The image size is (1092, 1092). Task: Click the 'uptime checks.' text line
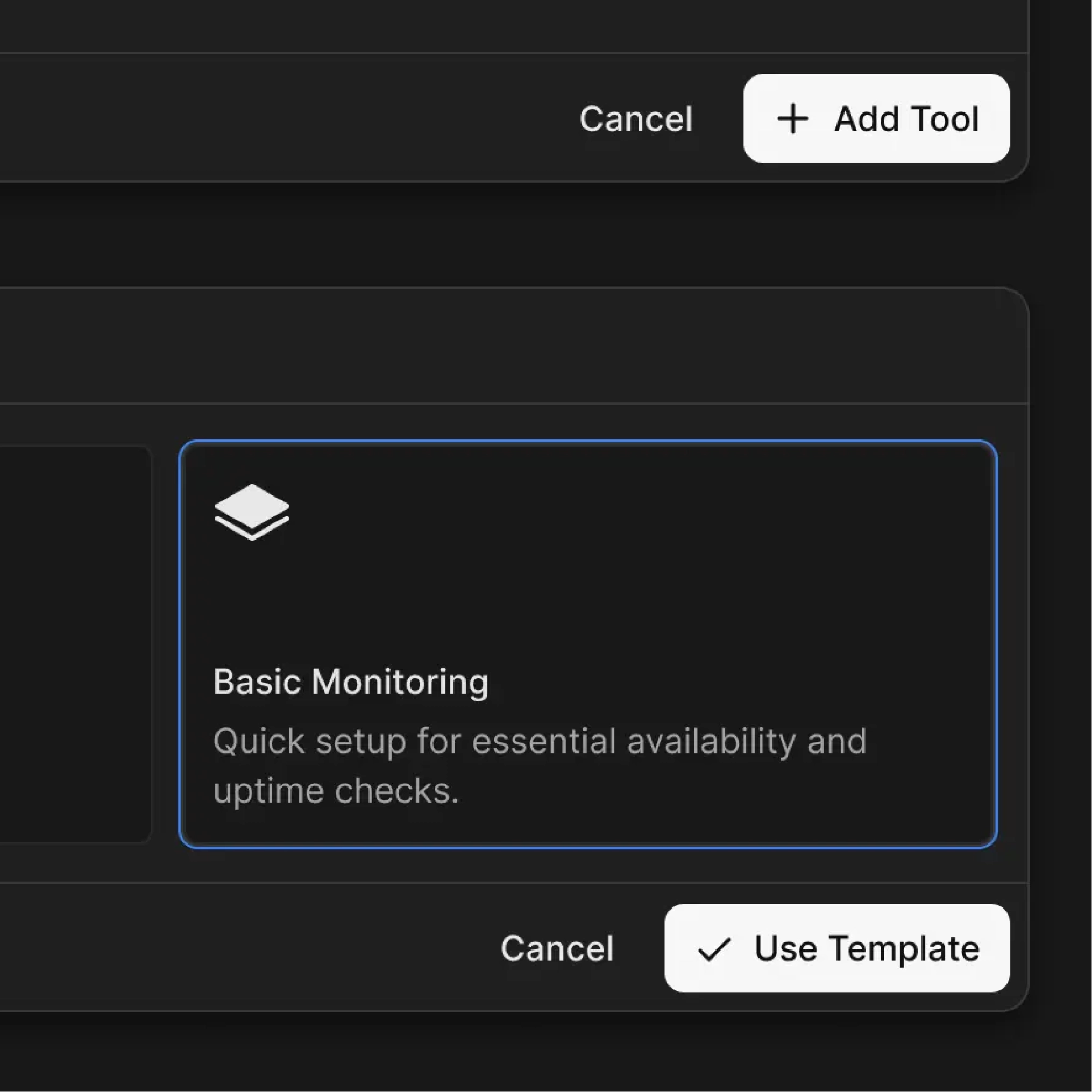(x=336, y=790)
